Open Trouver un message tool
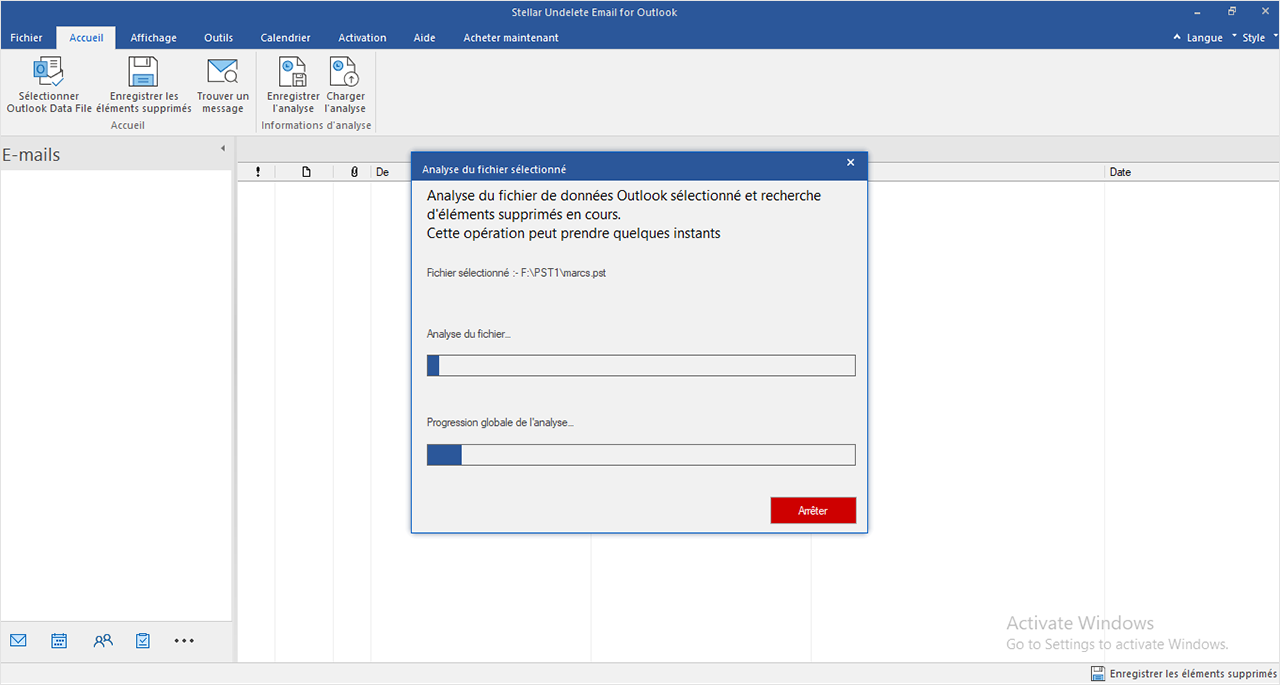This screenshot has height=685, width=1280. click(x=223, y=85)
